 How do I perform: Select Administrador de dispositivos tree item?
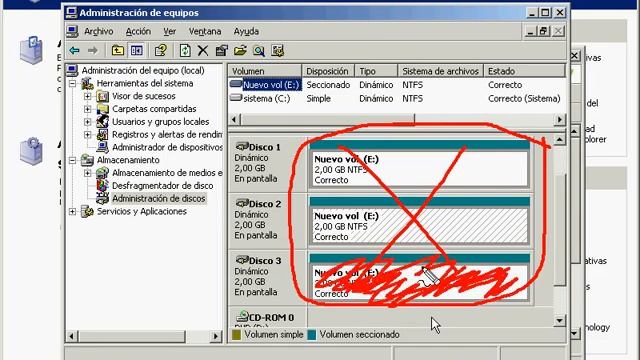pos(167,147)
